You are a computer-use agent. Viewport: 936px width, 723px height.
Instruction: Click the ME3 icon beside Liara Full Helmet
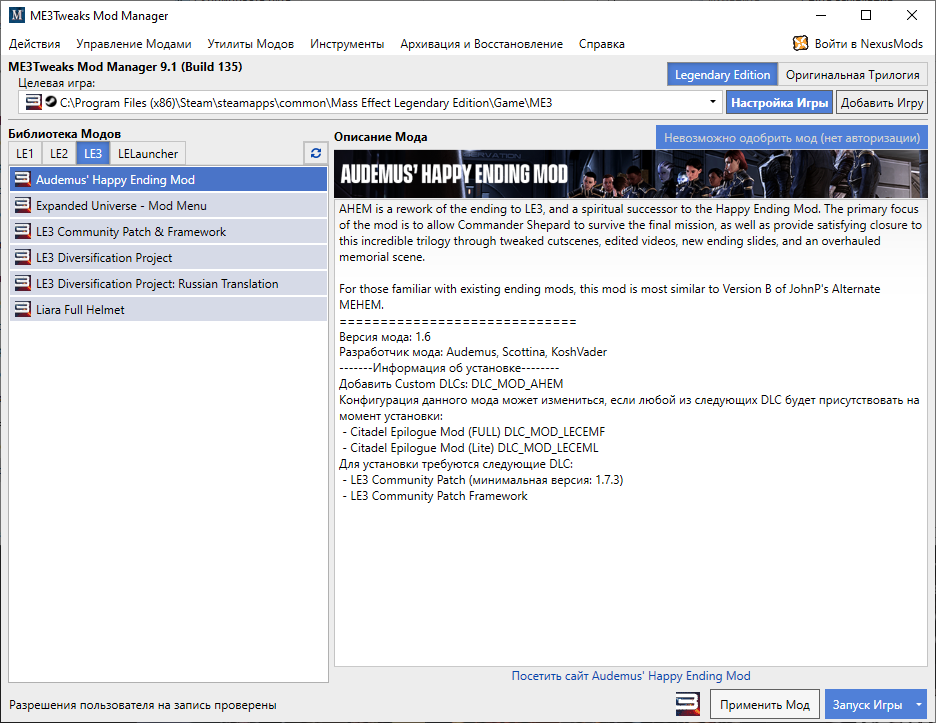[23, 309]
